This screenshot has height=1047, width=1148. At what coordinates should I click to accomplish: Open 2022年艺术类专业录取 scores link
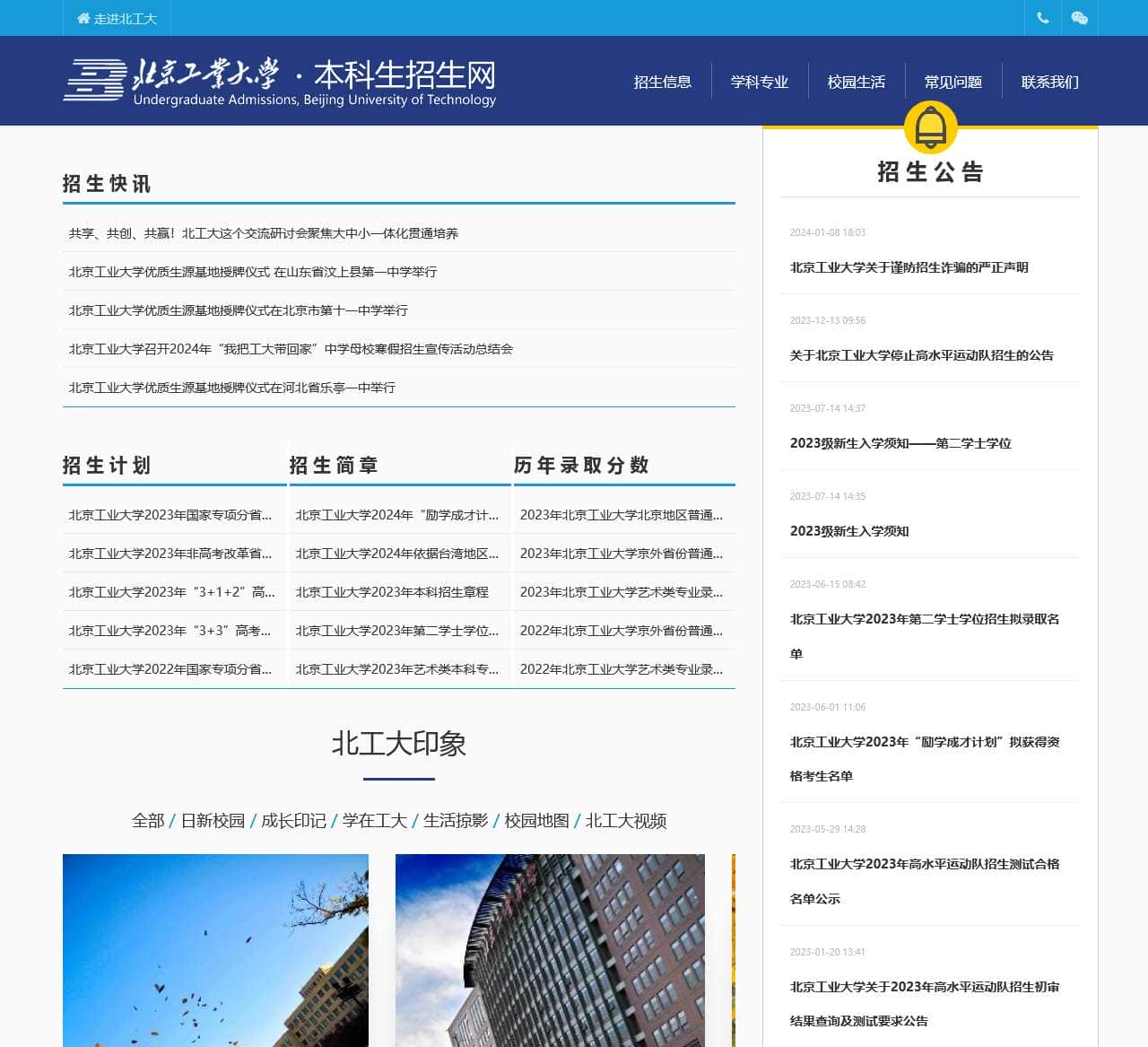click(x=622, y=669)
